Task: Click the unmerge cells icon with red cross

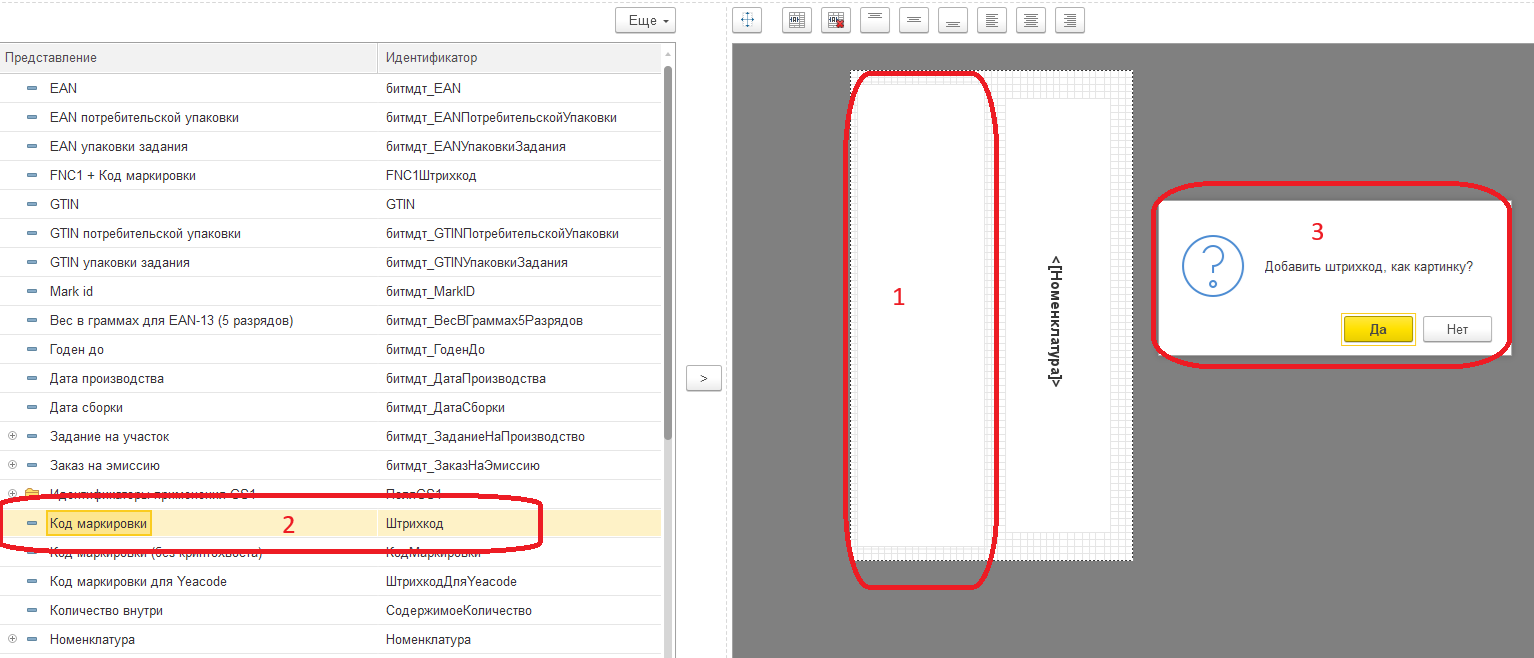Action: point(835,20)
